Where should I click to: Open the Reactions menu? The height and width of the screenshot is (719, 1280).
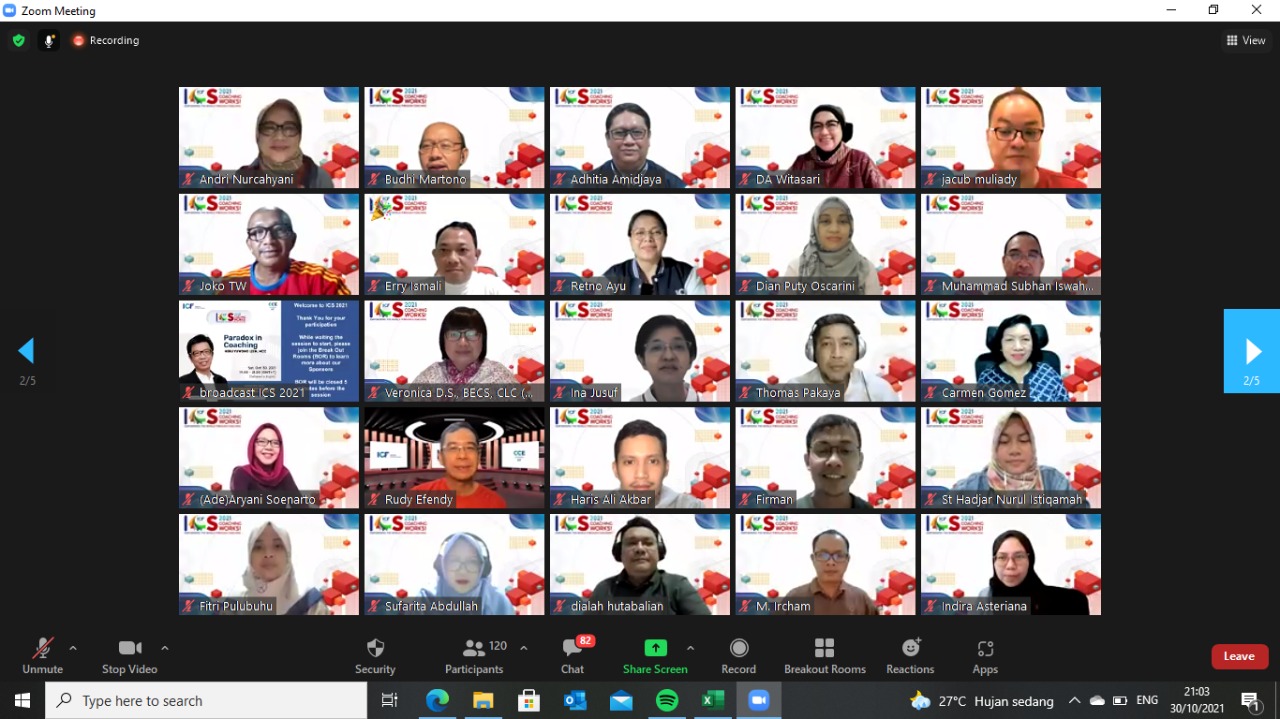click(910, 656)
